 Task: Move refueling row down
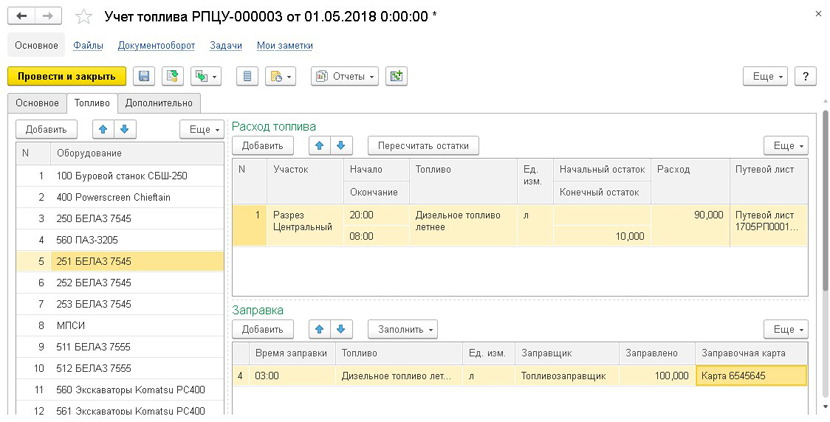(x=342, y=329)
